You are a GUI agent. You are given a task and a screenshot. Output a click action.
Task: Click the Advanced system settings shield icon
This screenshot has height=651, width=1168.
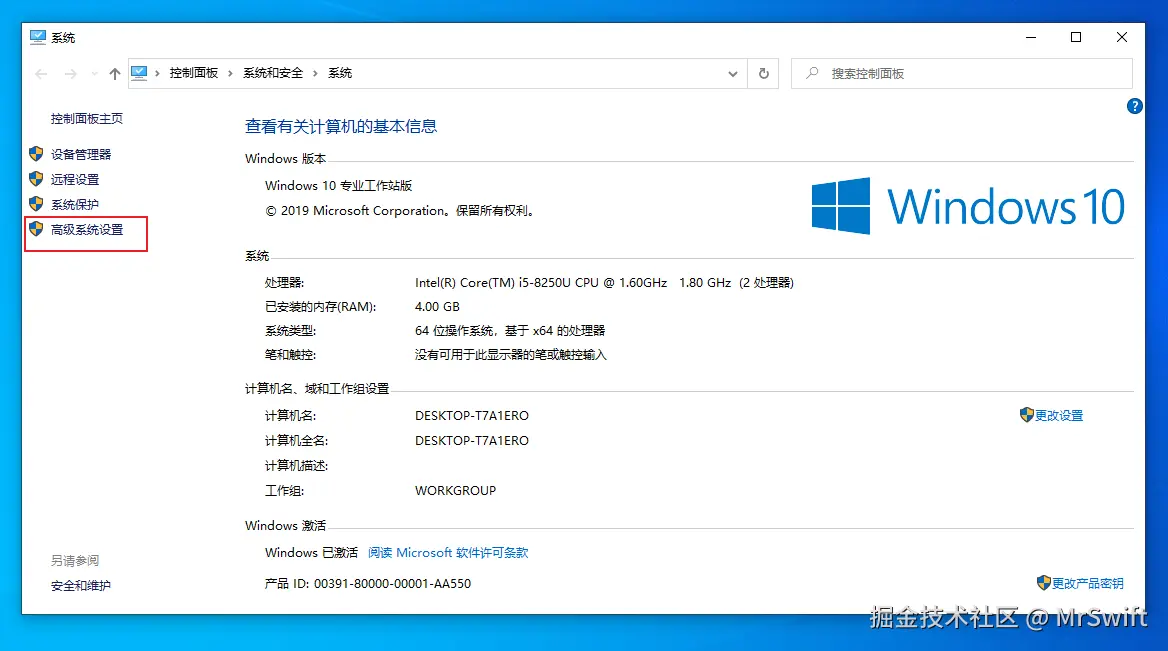[x=36, y=229]
